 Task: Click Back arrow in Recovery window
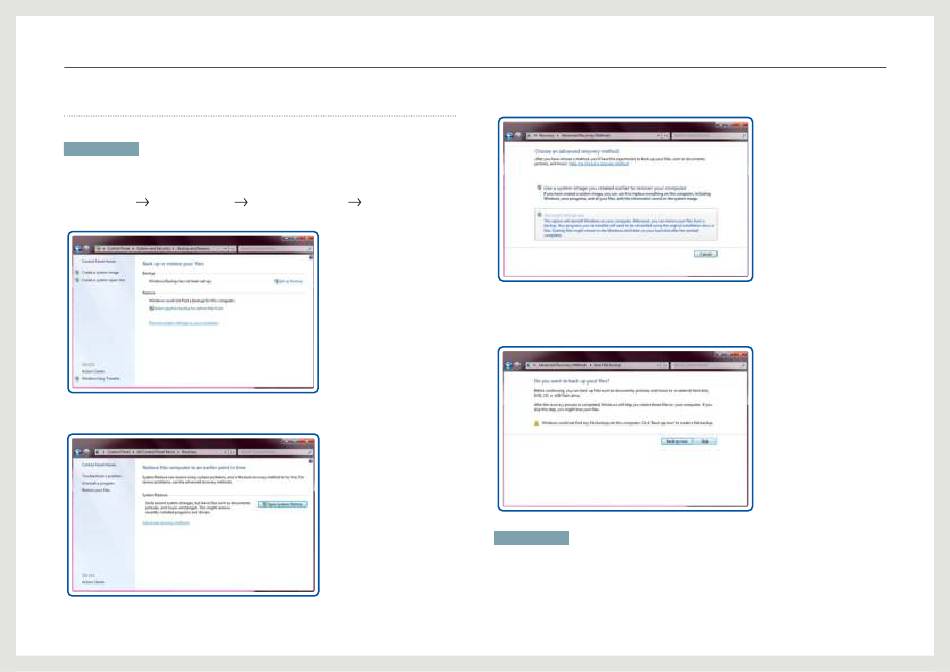click(78, 452)
